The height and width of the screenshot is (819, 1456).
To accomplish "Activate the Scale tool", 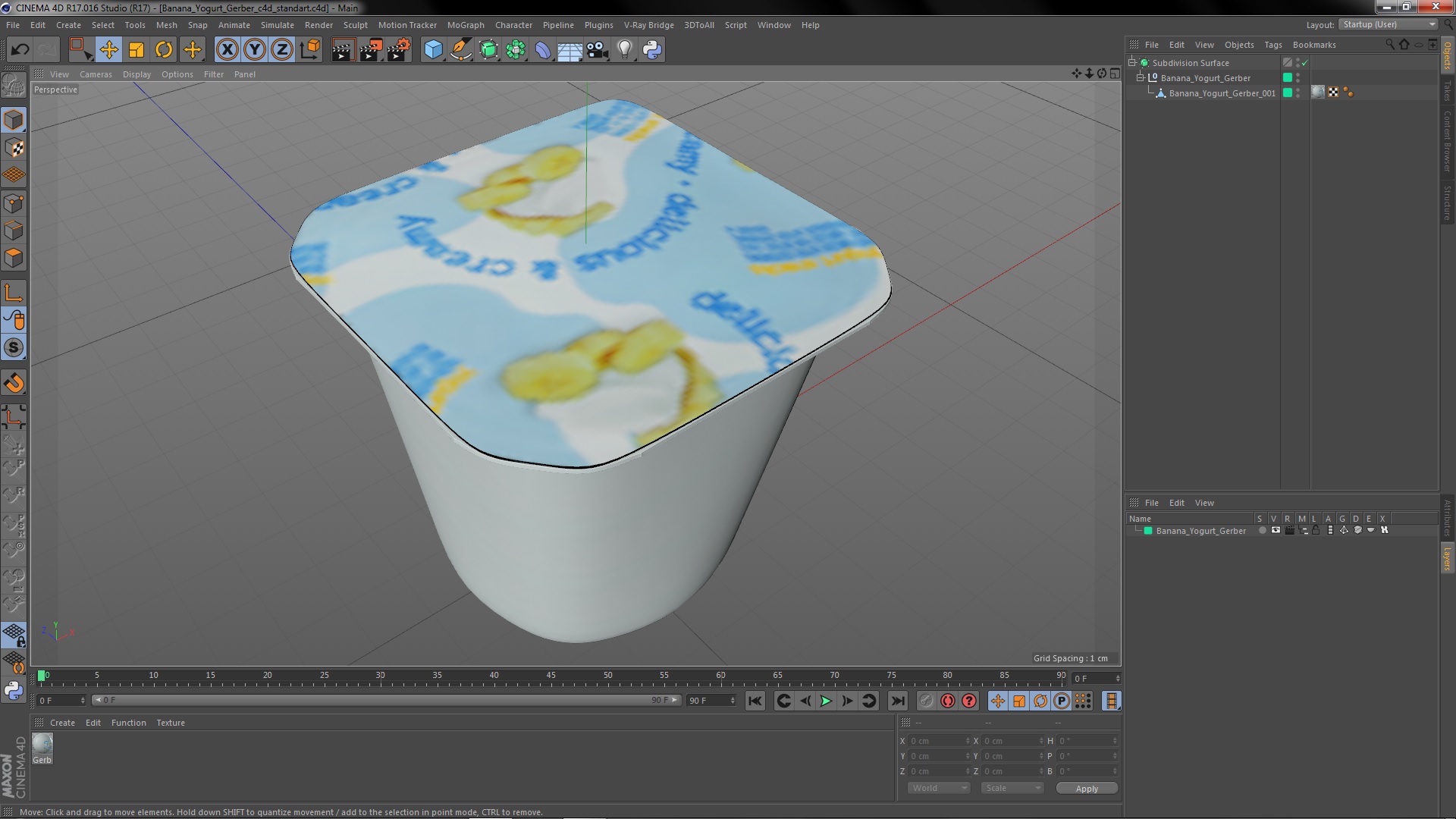I will tap(136, 50).
